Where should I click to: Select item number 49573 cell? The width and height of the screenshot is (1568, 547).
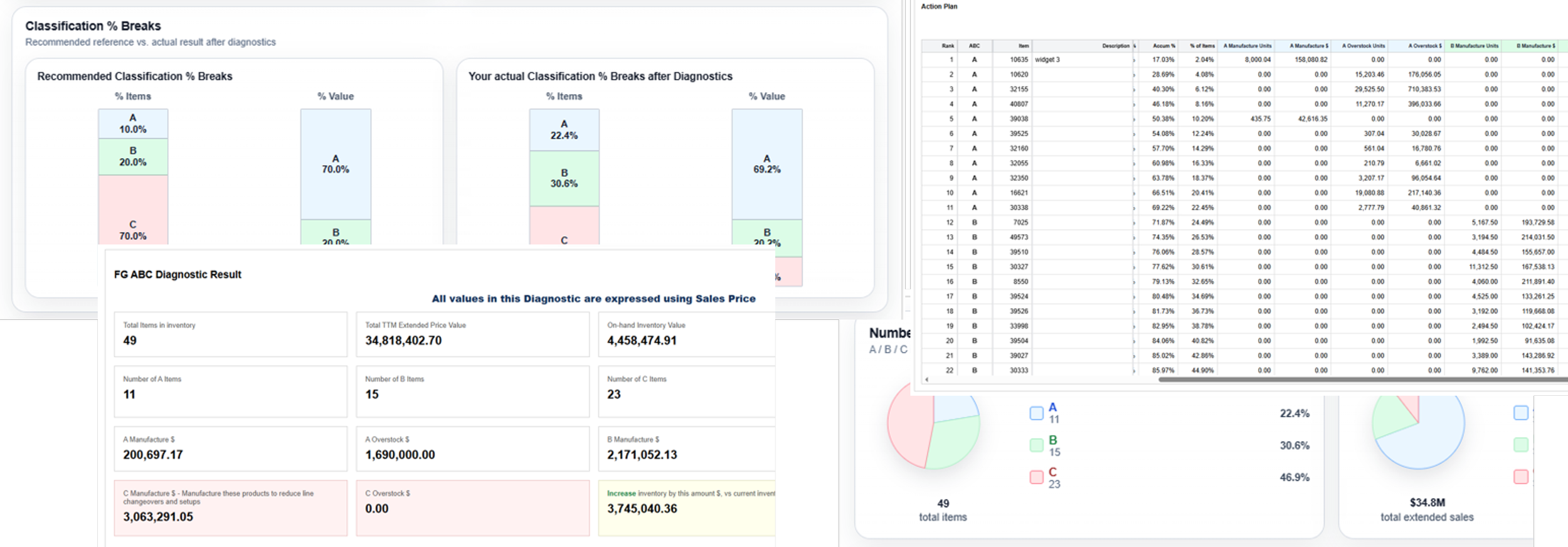(x=1012, y=237)
